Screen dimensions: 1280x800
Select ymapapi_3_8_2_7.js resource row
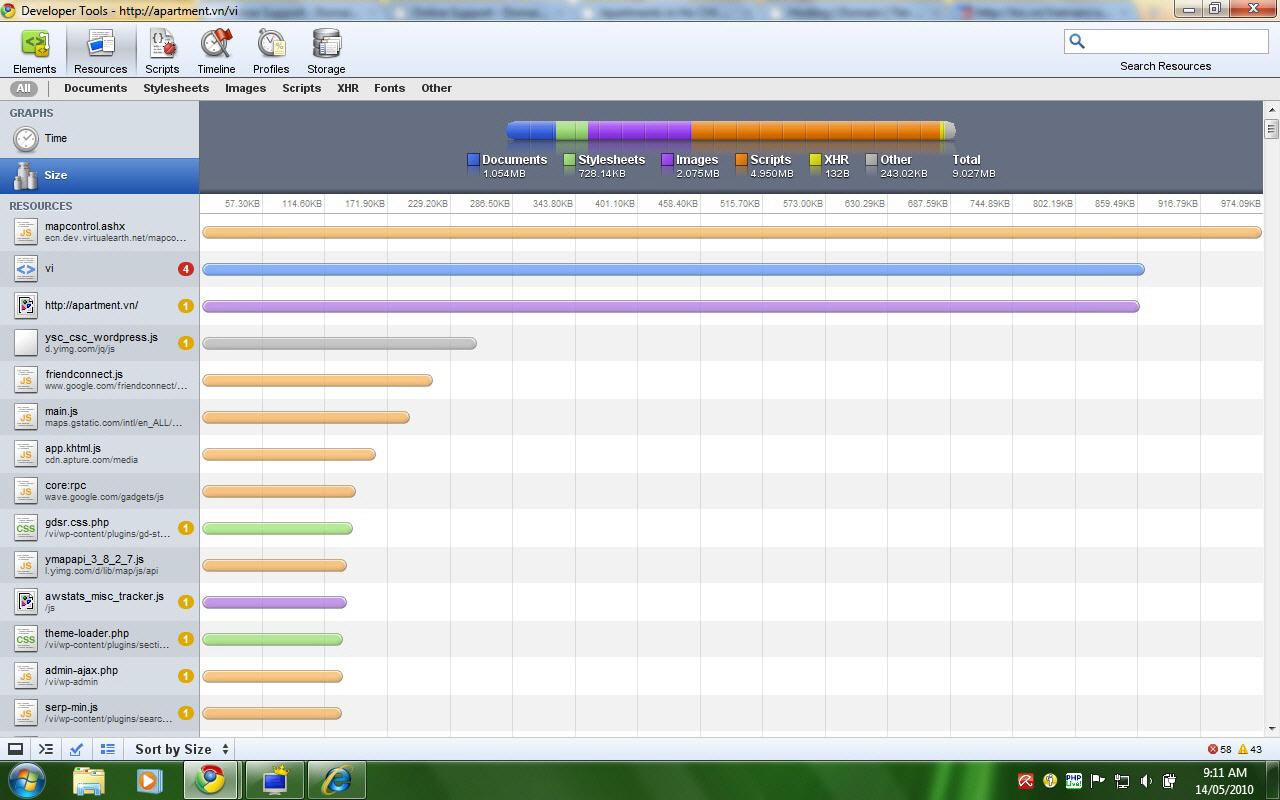[100, 565]
